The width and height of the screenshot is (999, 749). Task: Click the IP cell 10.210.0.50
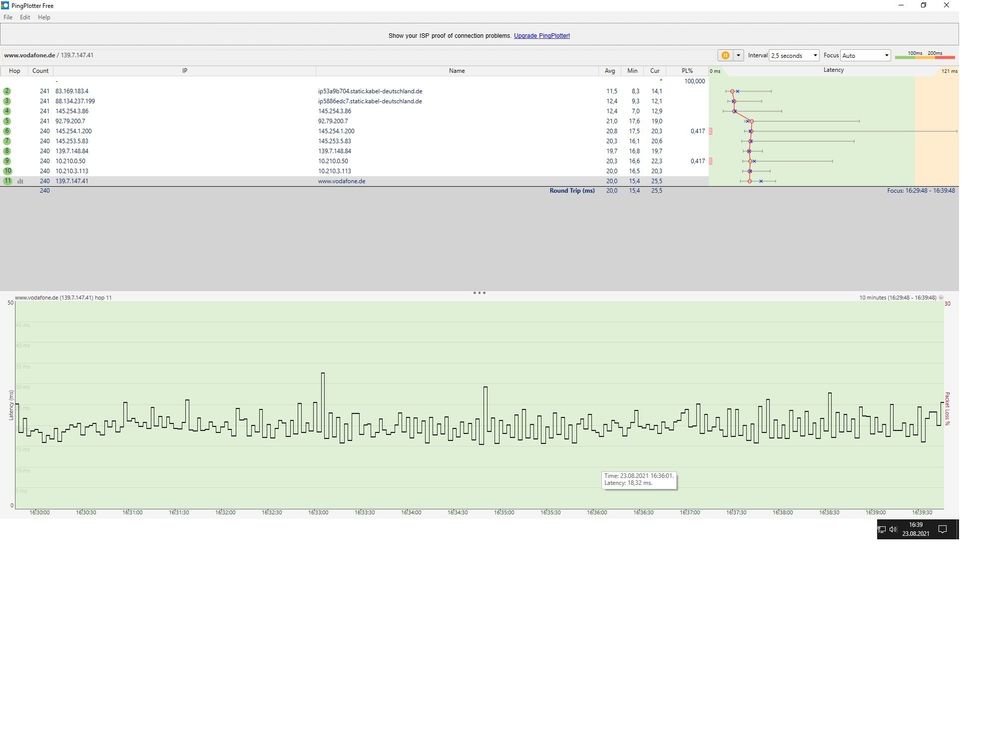click(70, 161)
